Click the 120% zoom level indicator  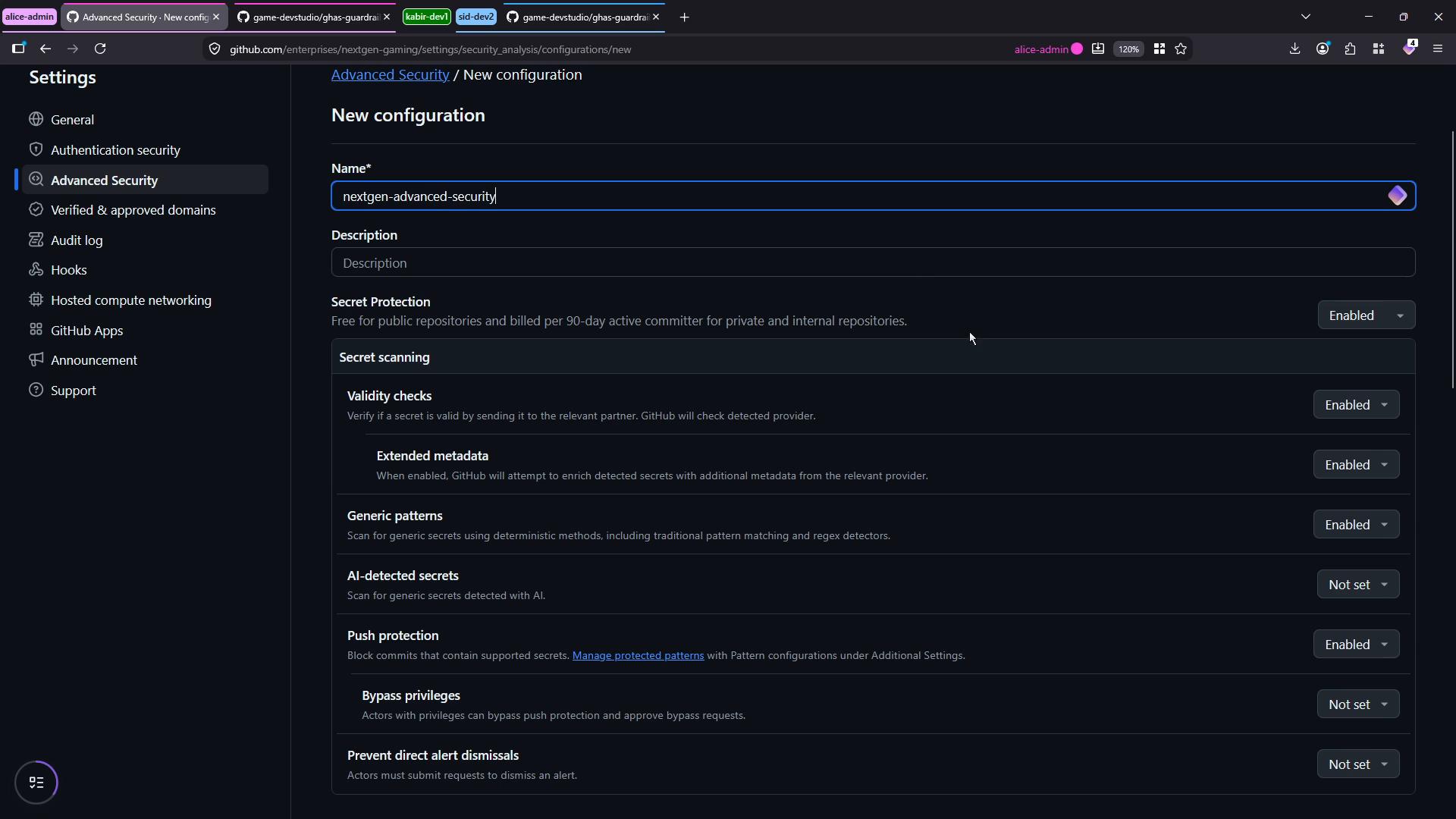1128,49
